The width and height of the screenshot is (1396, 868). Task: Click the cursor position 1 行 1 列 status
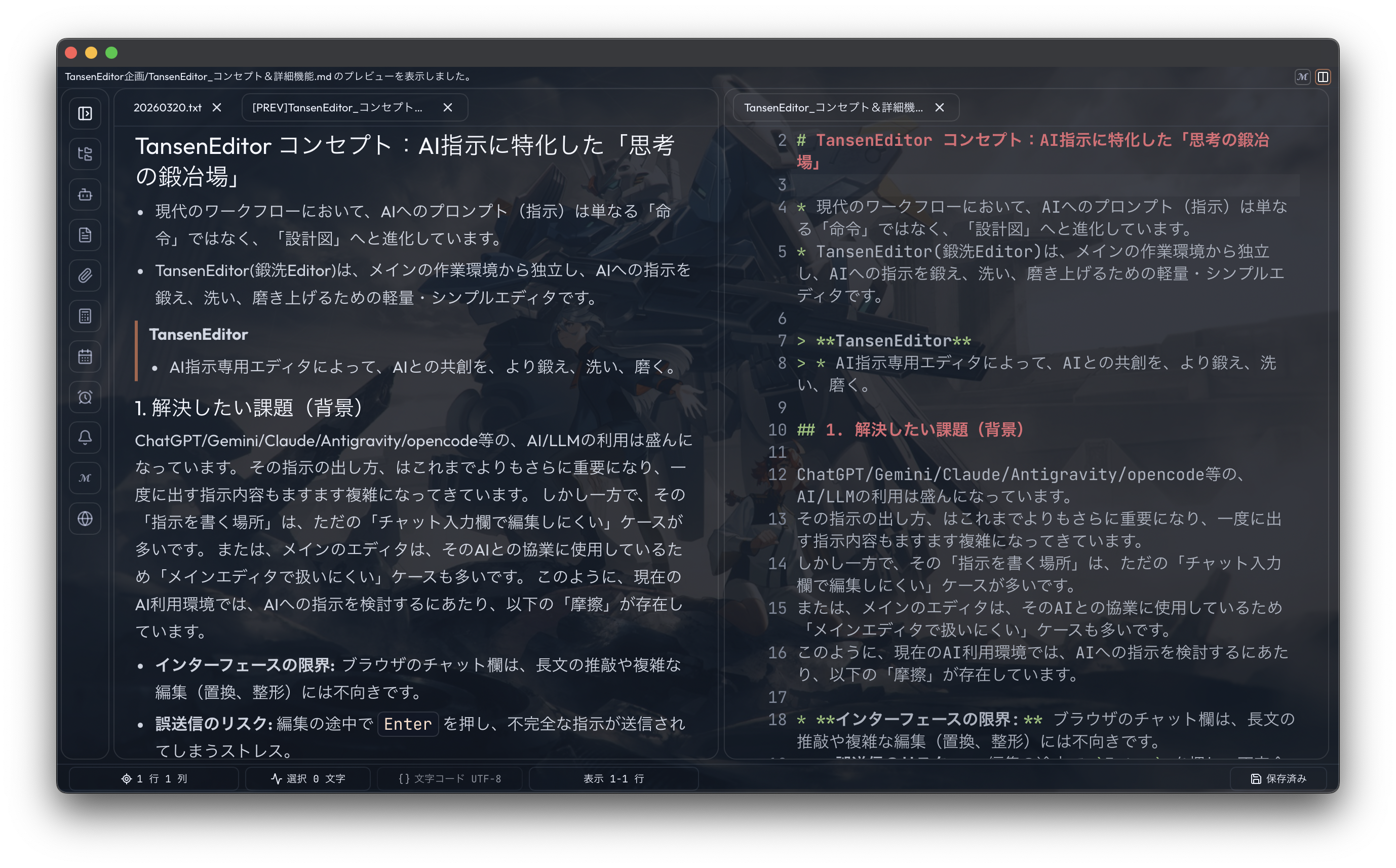154,779
